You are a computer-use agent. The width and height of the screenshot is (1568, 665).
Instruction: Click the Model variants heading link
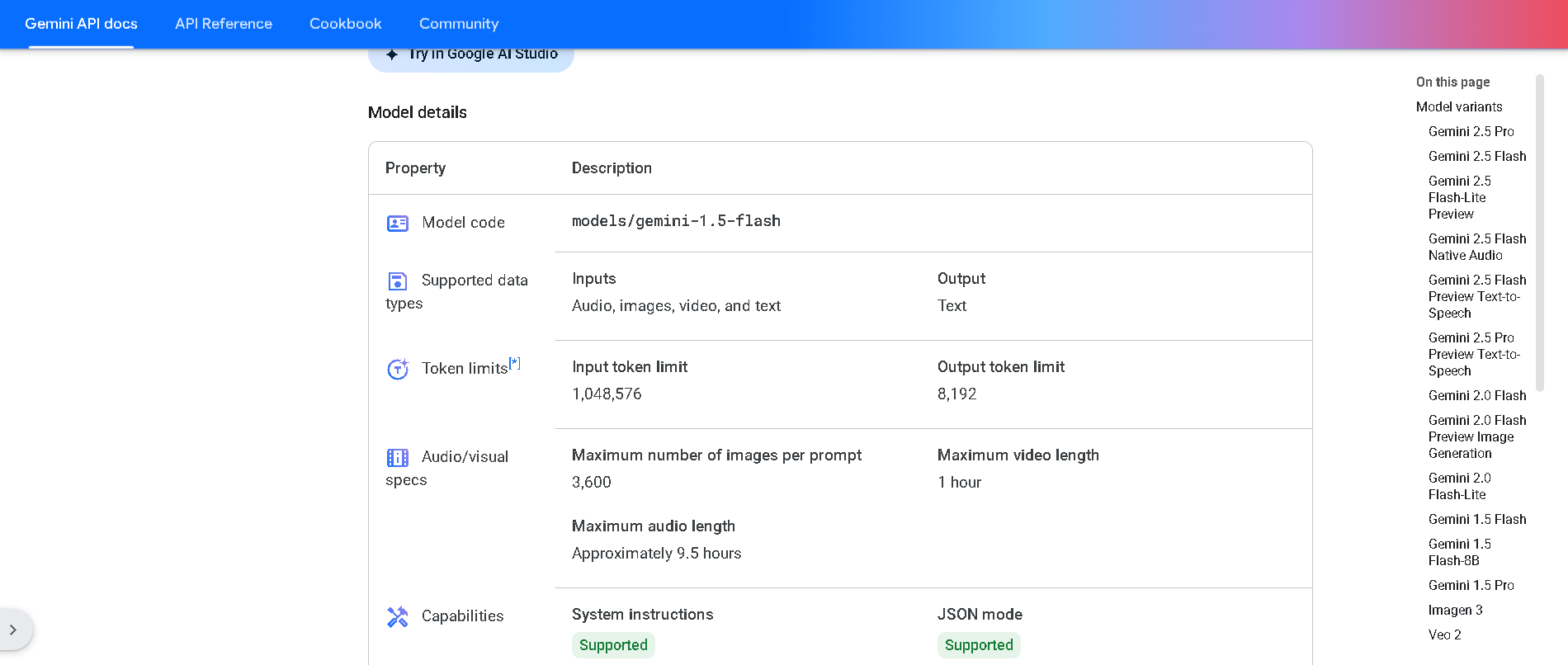coord(1458,106)
